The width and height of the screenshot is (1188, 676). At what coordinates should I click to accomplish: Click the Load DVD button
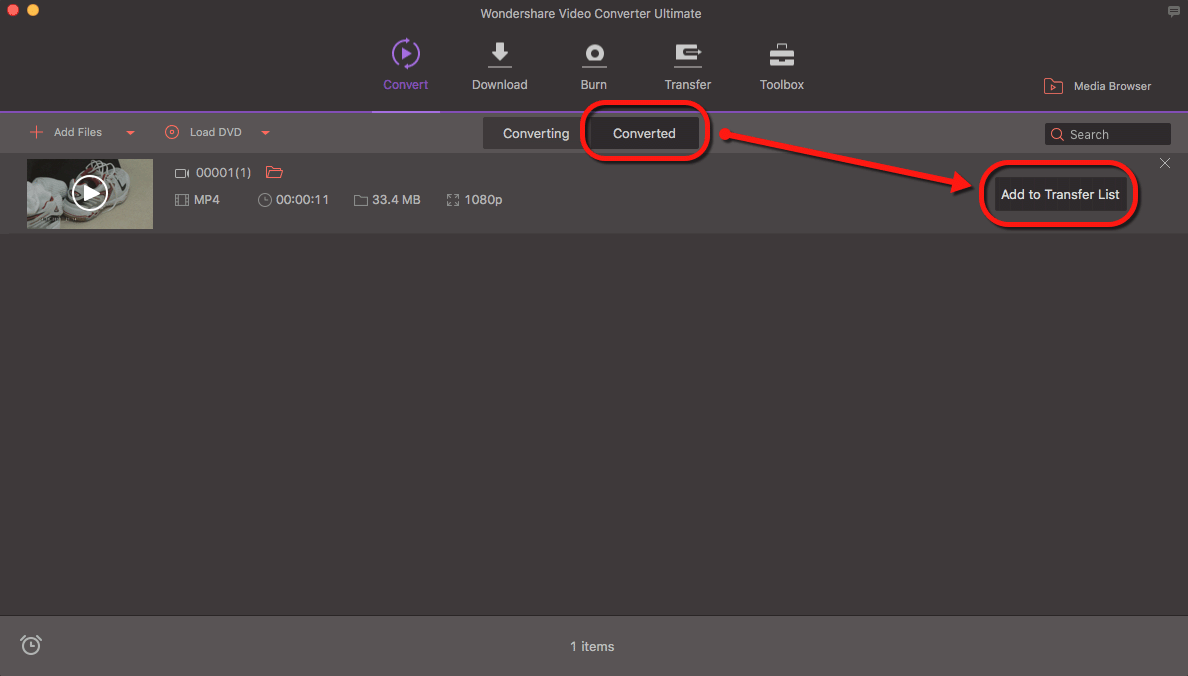click(203, 132)
